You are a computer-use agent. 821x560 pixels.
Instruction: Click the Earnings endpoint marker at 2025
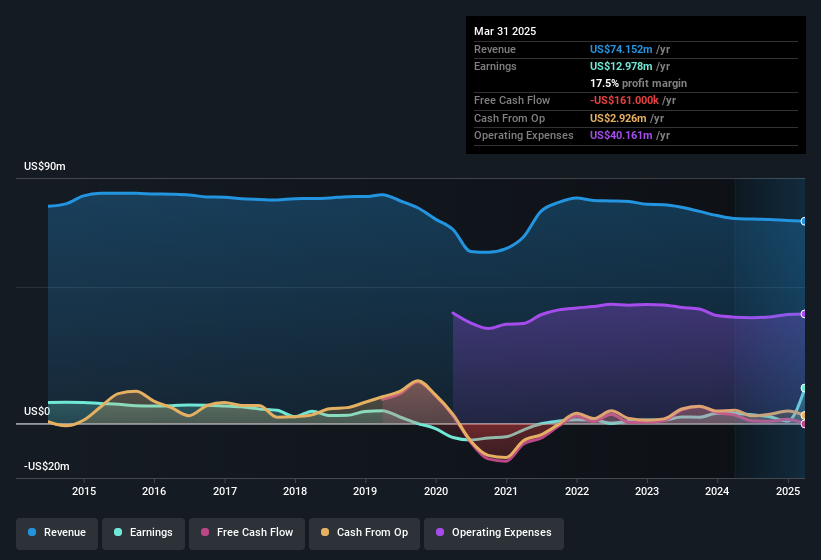coord(804,388)
